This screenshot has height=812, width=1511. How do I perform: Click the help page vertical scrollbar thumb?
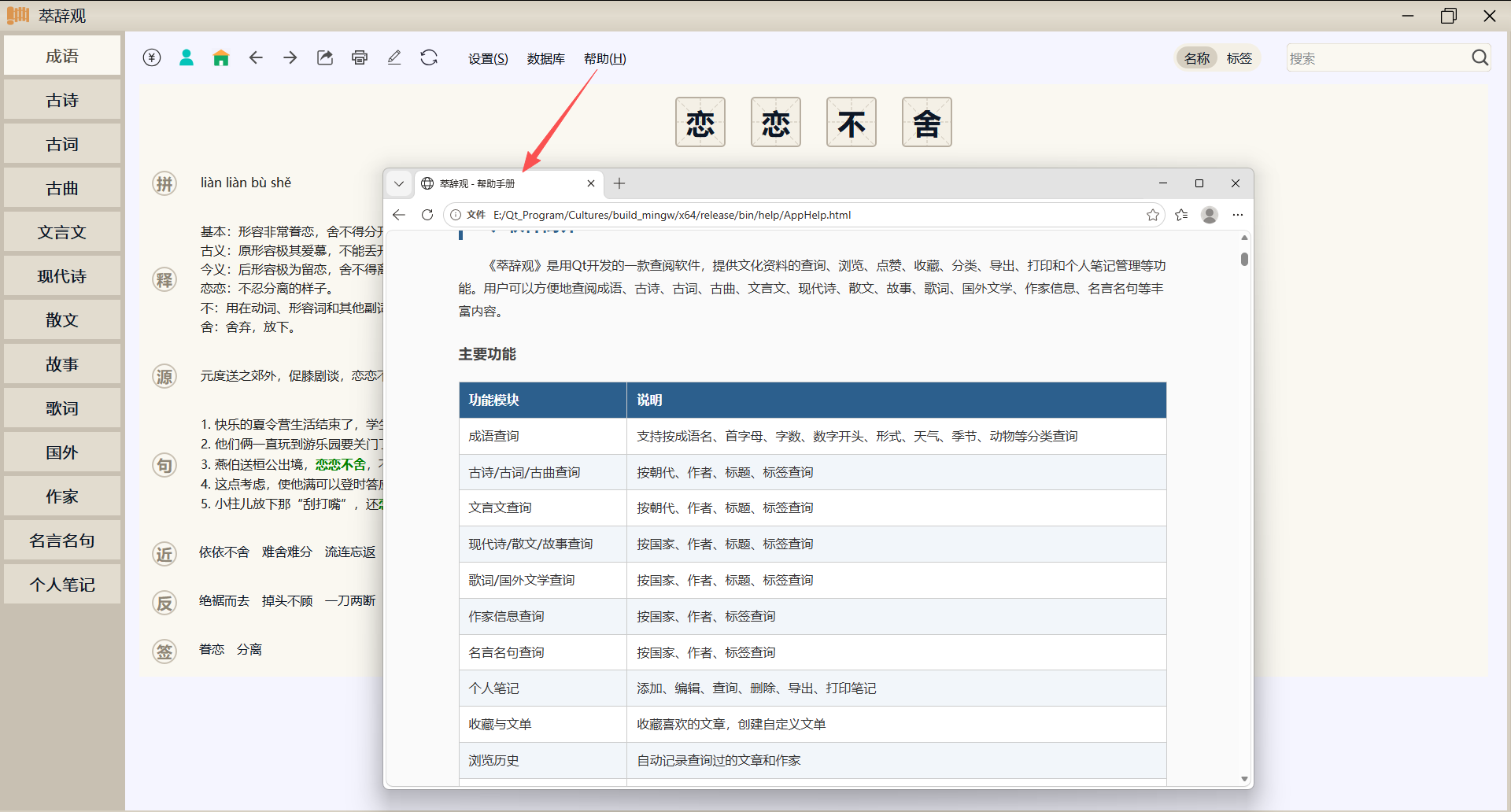click(x=1244, y=259)
